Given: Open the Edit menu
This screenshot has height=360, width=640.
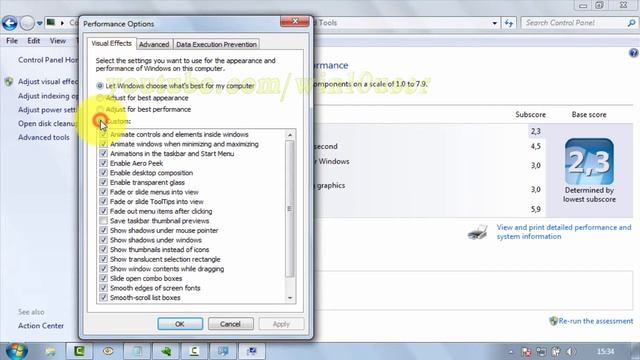Looking at the screenshot, I should 33,41.
